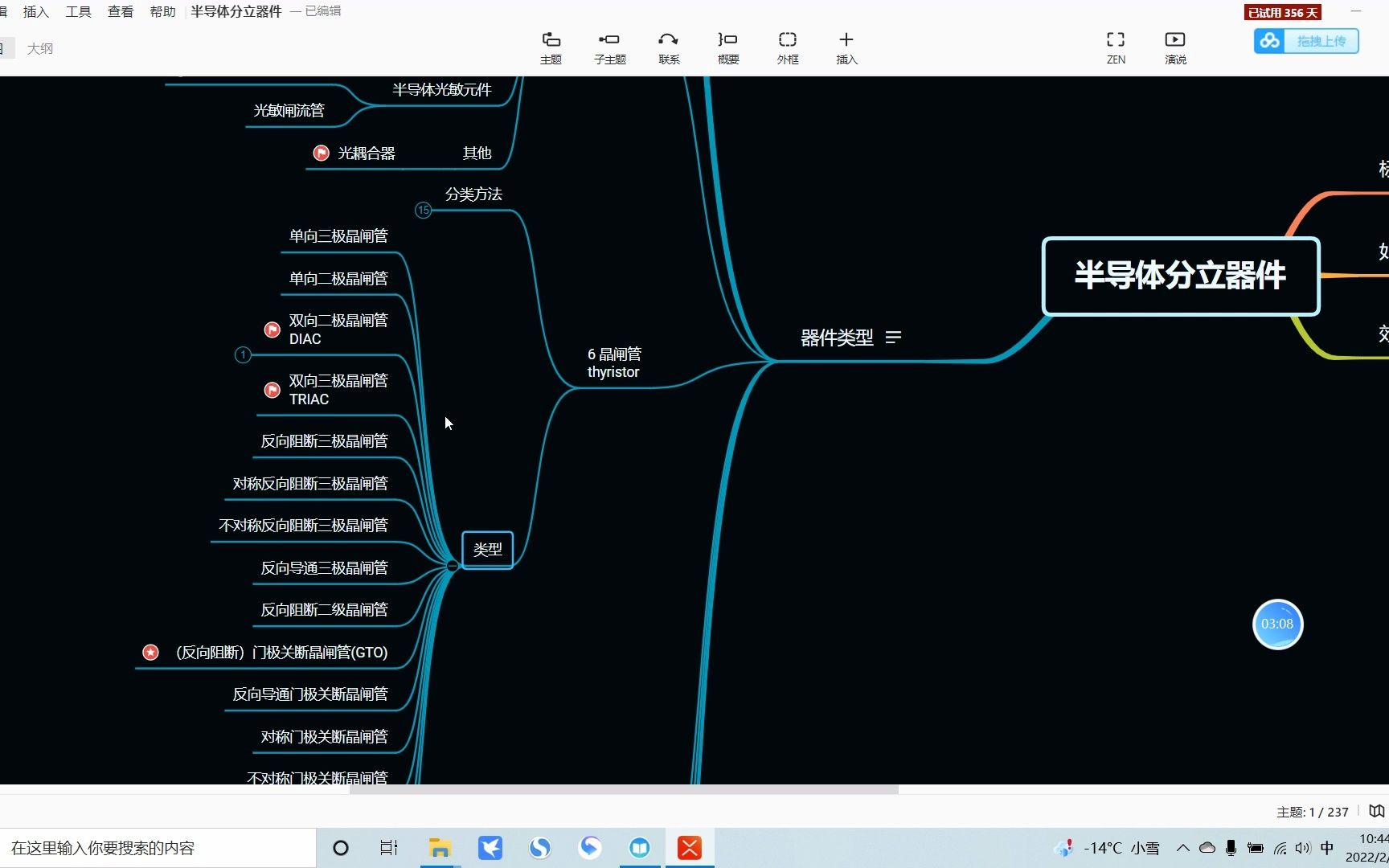Open the 查看 menu

(x=121, y=12)
